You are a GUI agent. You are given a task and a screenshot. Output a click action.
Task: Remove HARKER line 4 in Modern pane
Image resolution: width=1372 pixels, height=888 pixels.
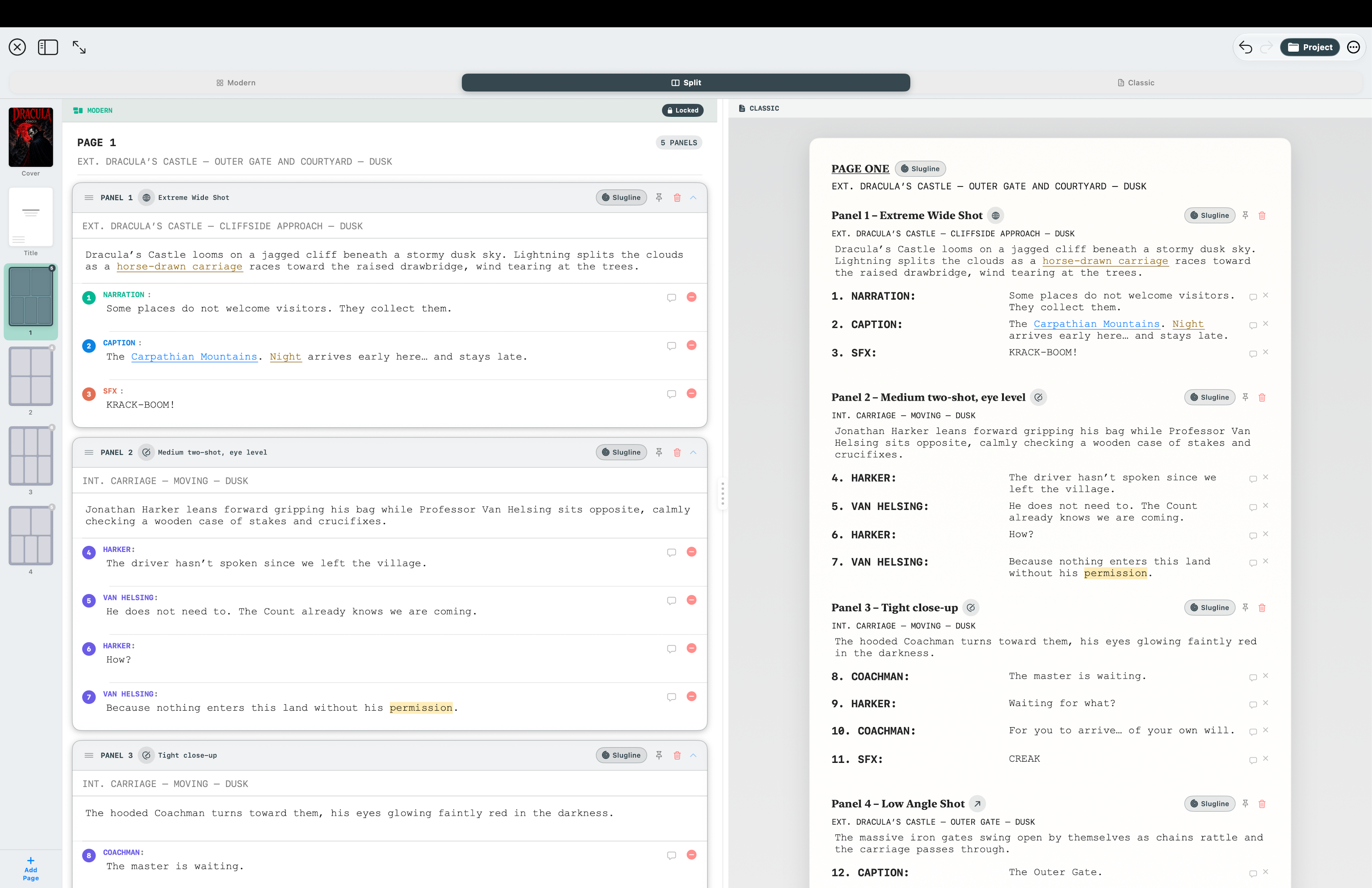692,552
